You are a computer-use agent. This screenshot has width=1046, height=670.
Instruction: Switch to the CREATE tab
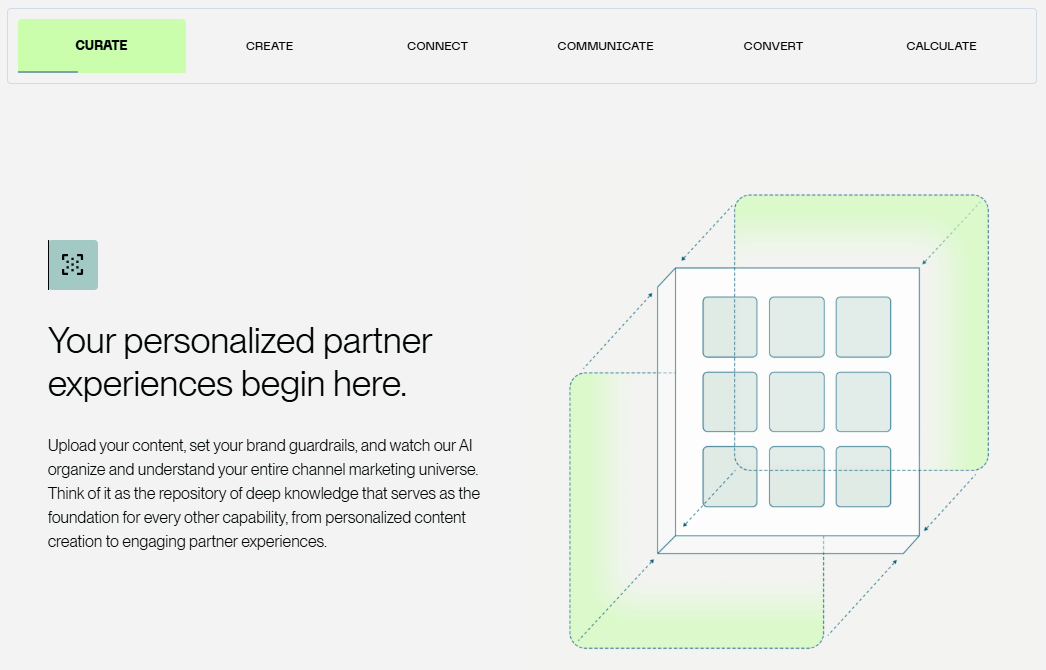[269, 46]
